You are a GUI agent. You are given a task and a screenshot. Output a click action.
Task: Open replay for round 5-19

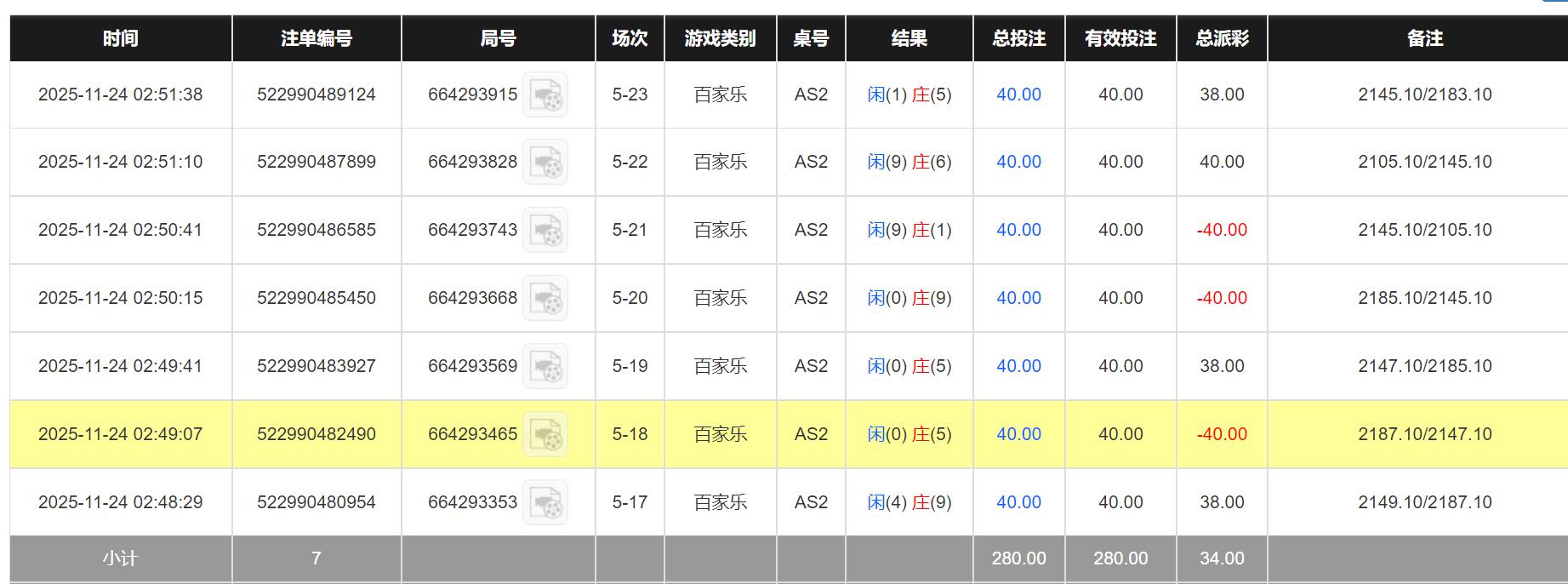tap(550, 366)
